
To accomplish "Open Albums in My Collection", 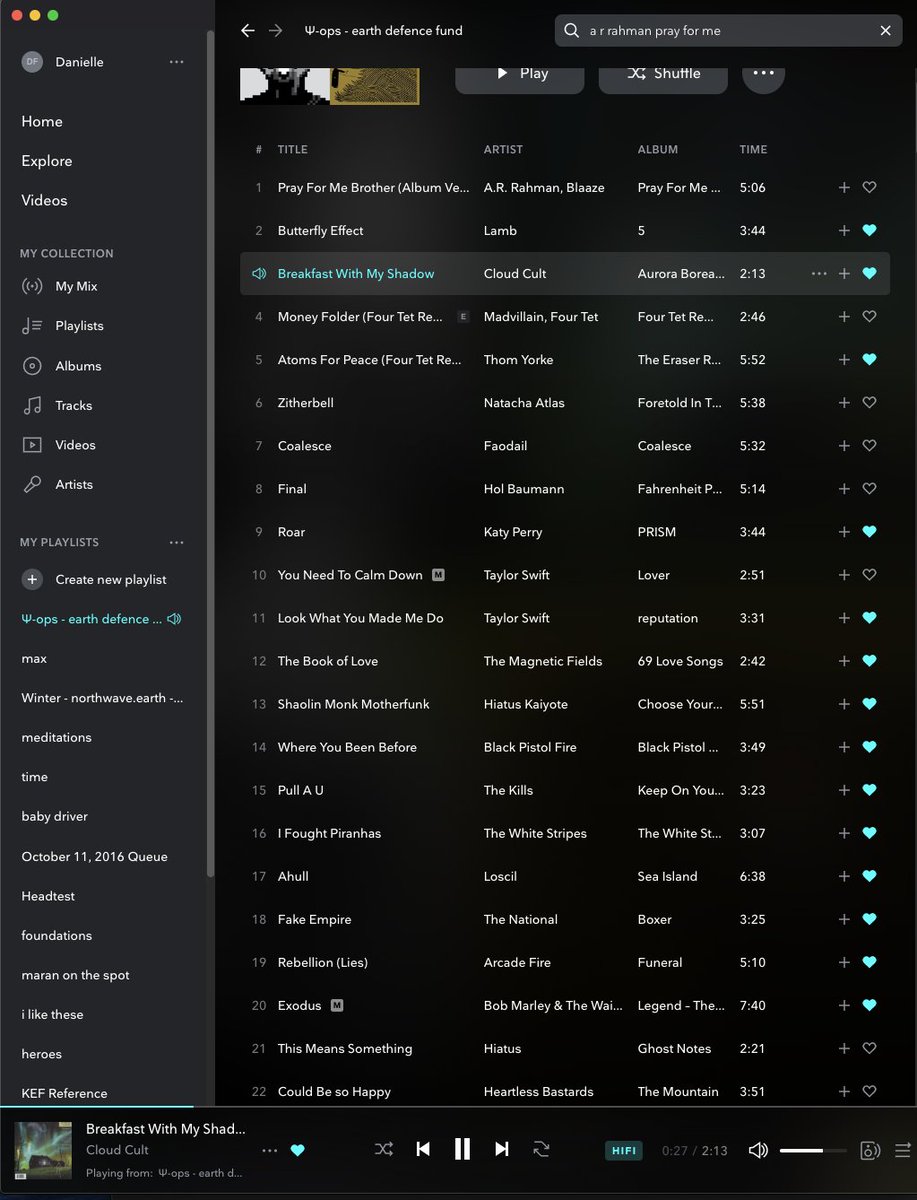I will click(62, 366).
